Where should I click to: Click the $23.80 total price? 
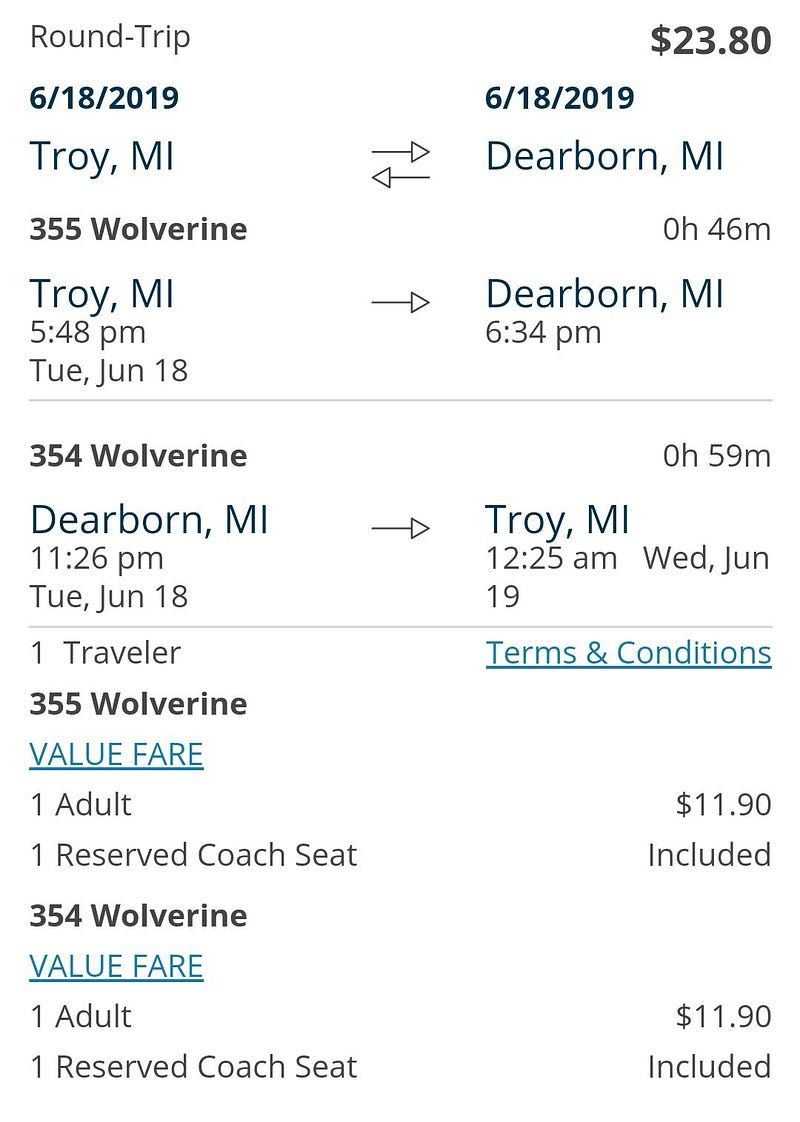click(710, 41)
